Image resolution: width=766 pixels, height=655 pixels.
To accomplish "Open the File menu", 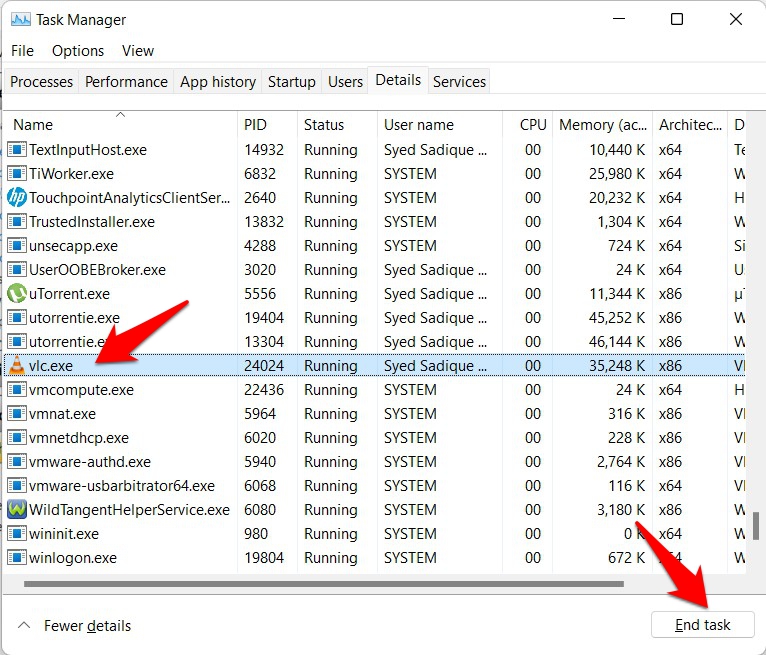I will pyautogui.click(x=22, y=51).
